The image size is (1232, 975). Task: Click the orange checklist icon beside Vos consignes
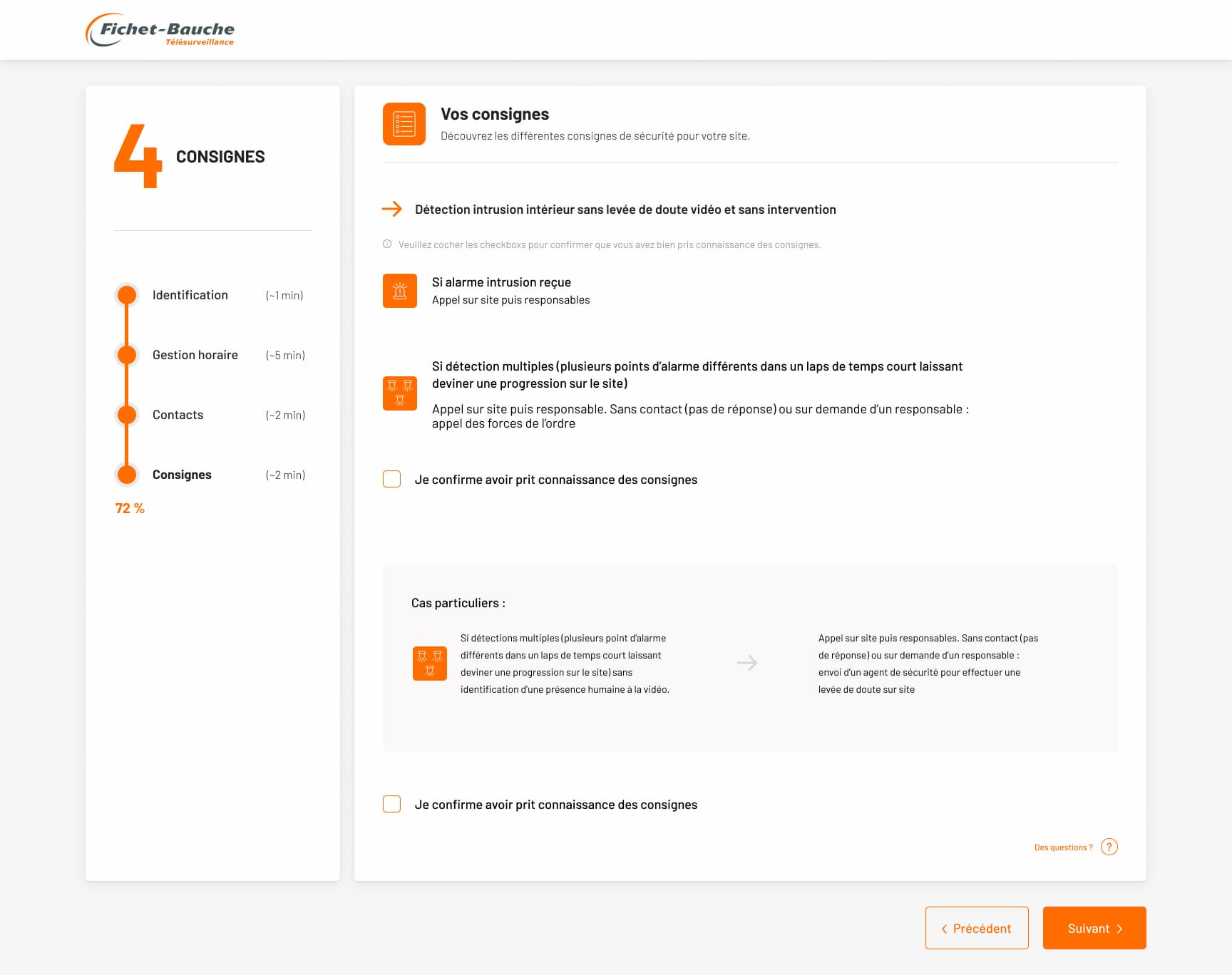coord(404,124)
